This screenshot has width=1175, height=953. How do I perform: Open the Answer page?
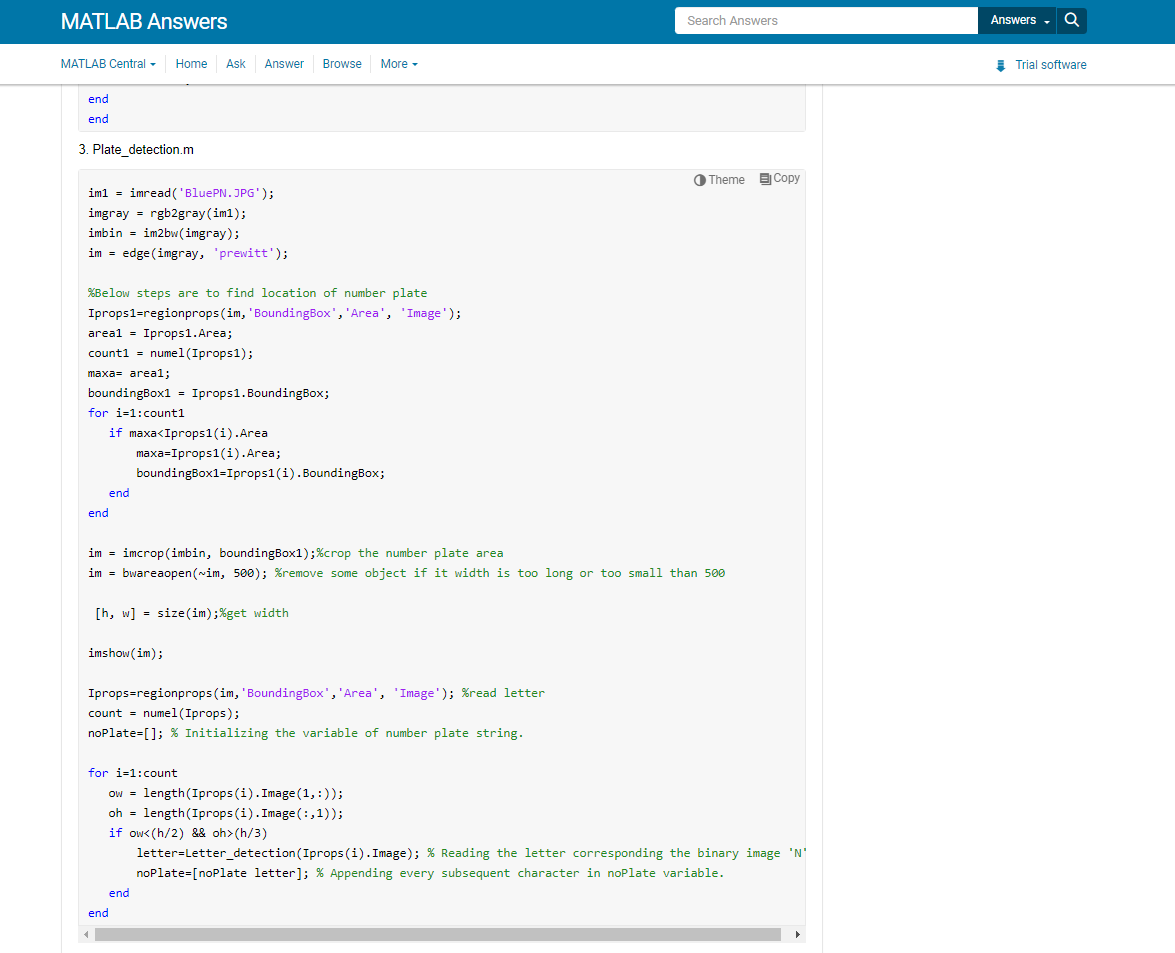click(x=284, y=64)
